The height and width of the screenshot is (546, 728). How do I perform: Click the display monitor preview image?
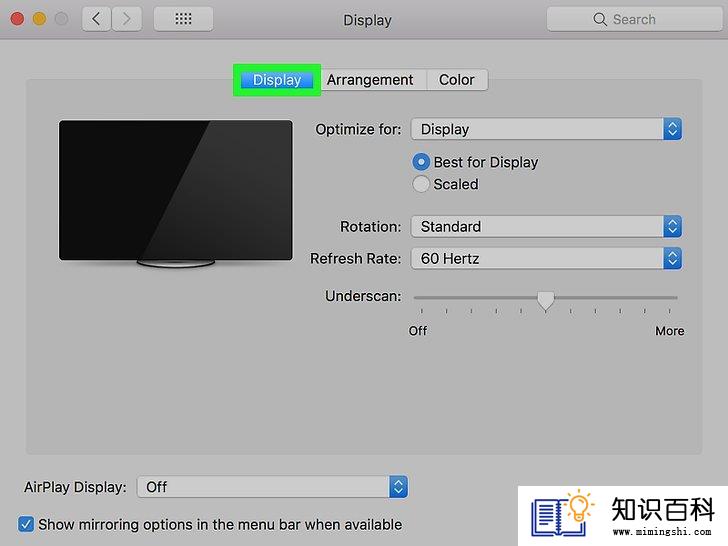click(176, 194)
